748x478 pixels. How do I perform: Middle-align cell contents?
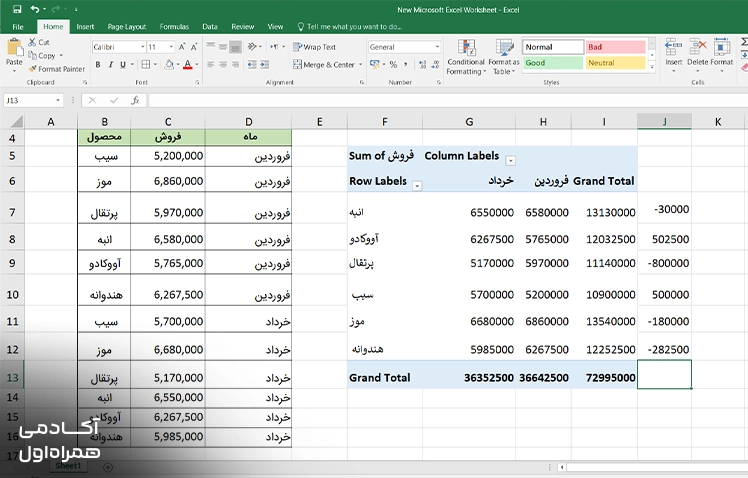point(223,47)
